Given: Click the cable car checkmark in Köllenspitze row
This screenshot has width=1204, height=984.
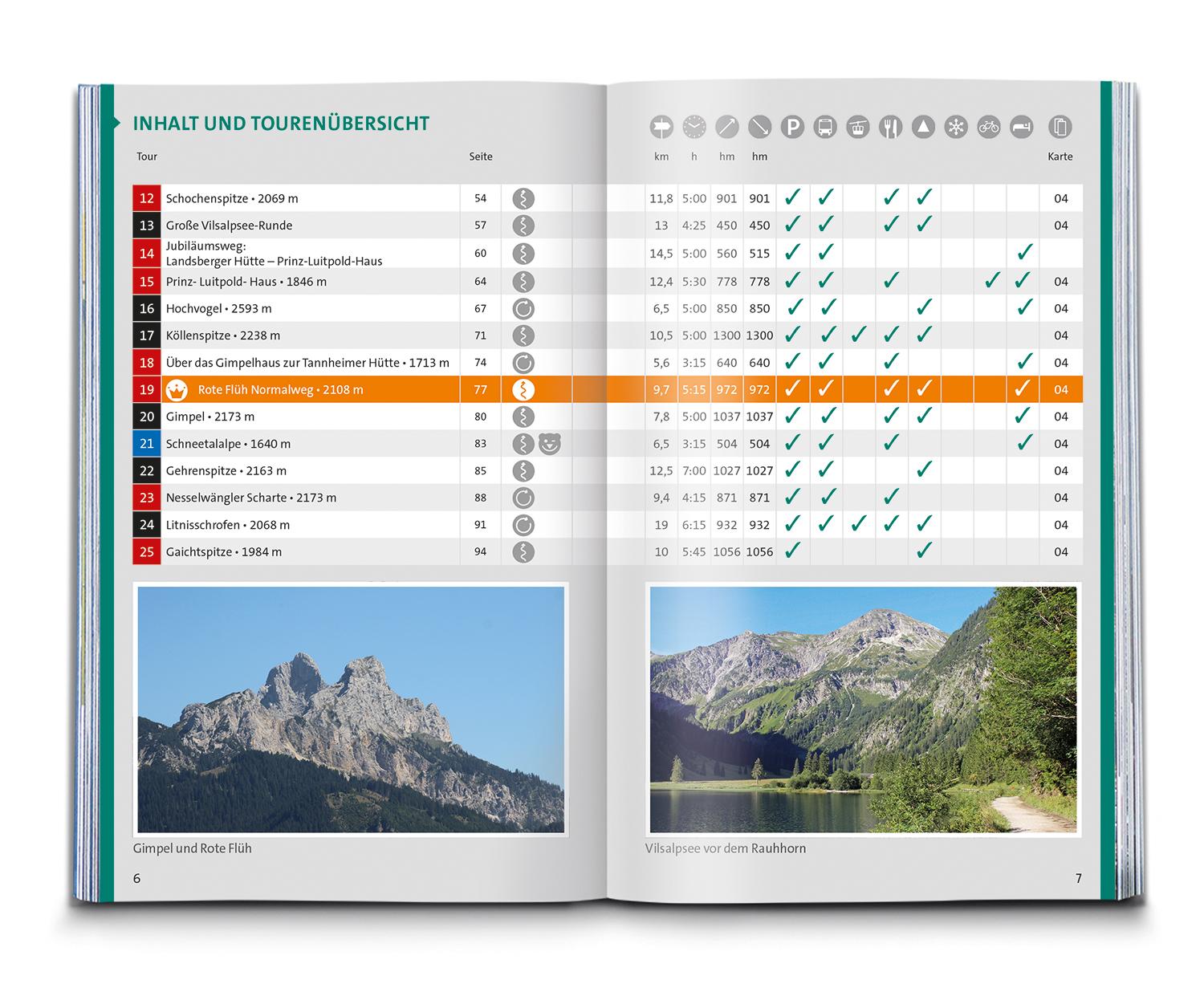Looking at the screenshot, I should pos(859,335).
